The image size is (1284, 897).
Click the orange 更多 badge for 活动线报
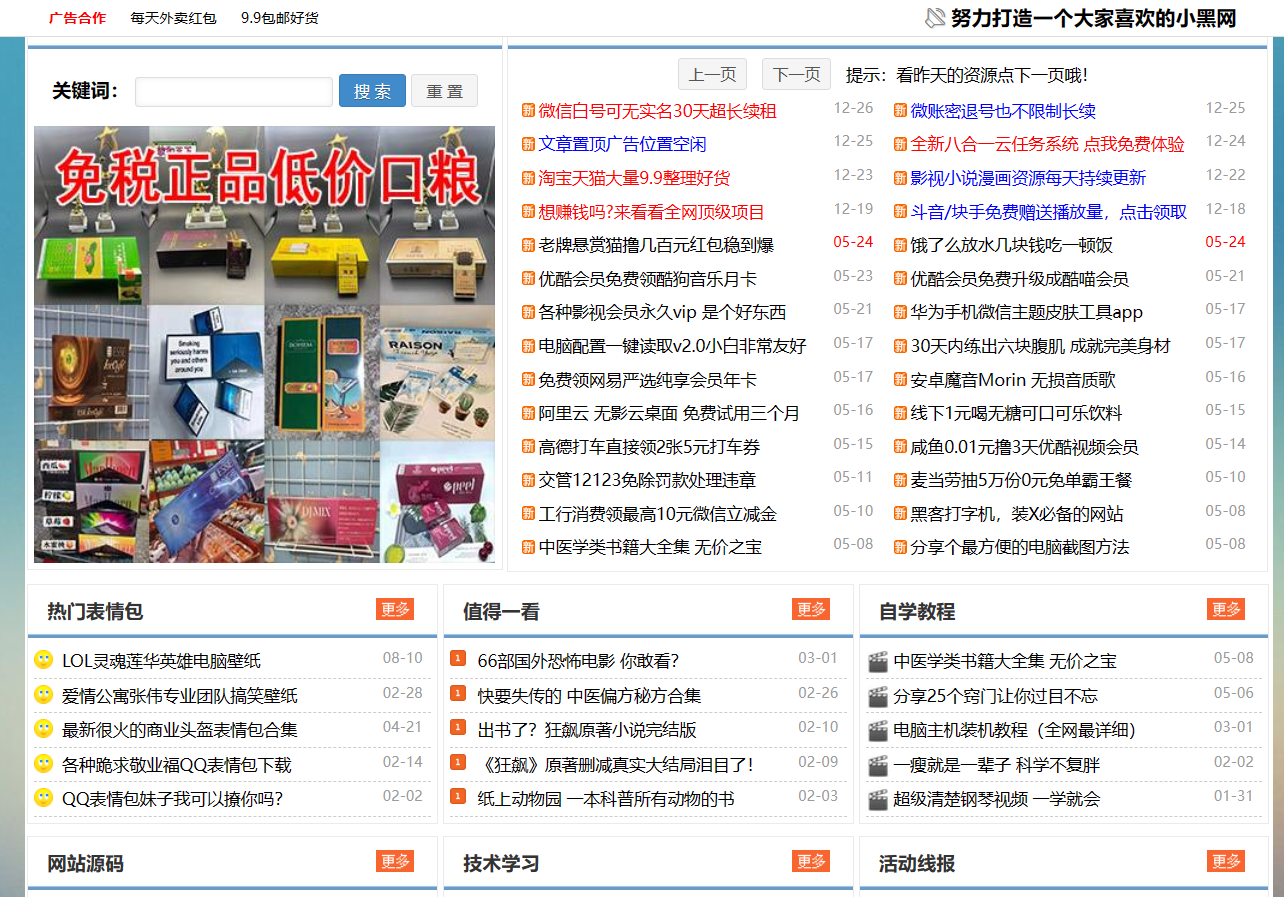click(x=1226, y=861)
